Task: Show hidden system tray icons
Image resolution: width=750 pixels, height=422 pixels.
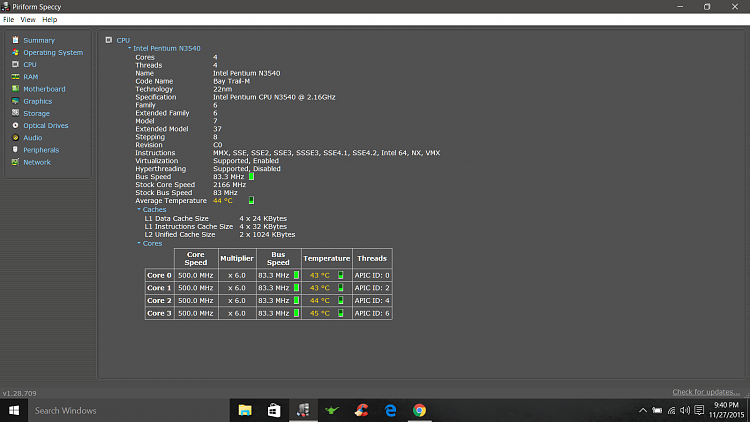Action: [x=643, y=411]
